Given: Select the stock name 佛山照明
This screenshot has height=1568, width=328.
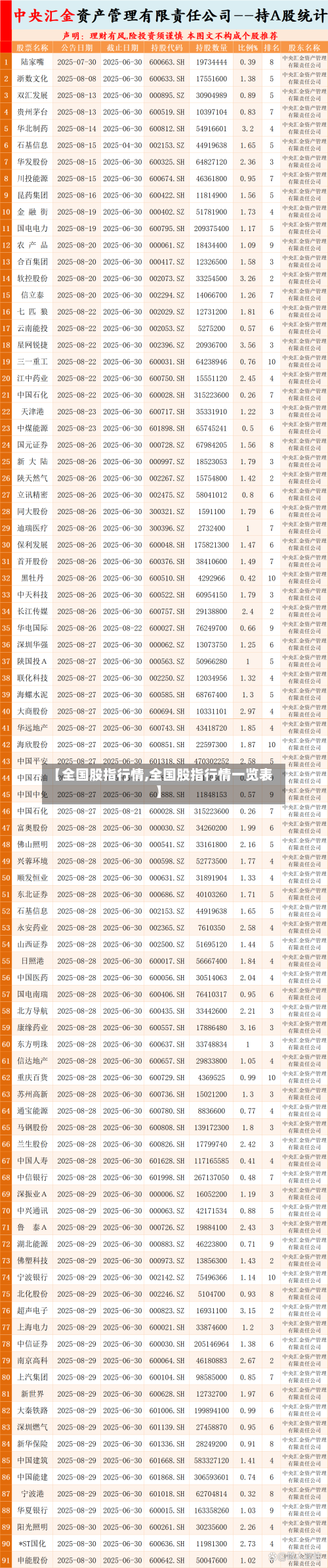Looking at the screenshot, I should coord(32,845).
